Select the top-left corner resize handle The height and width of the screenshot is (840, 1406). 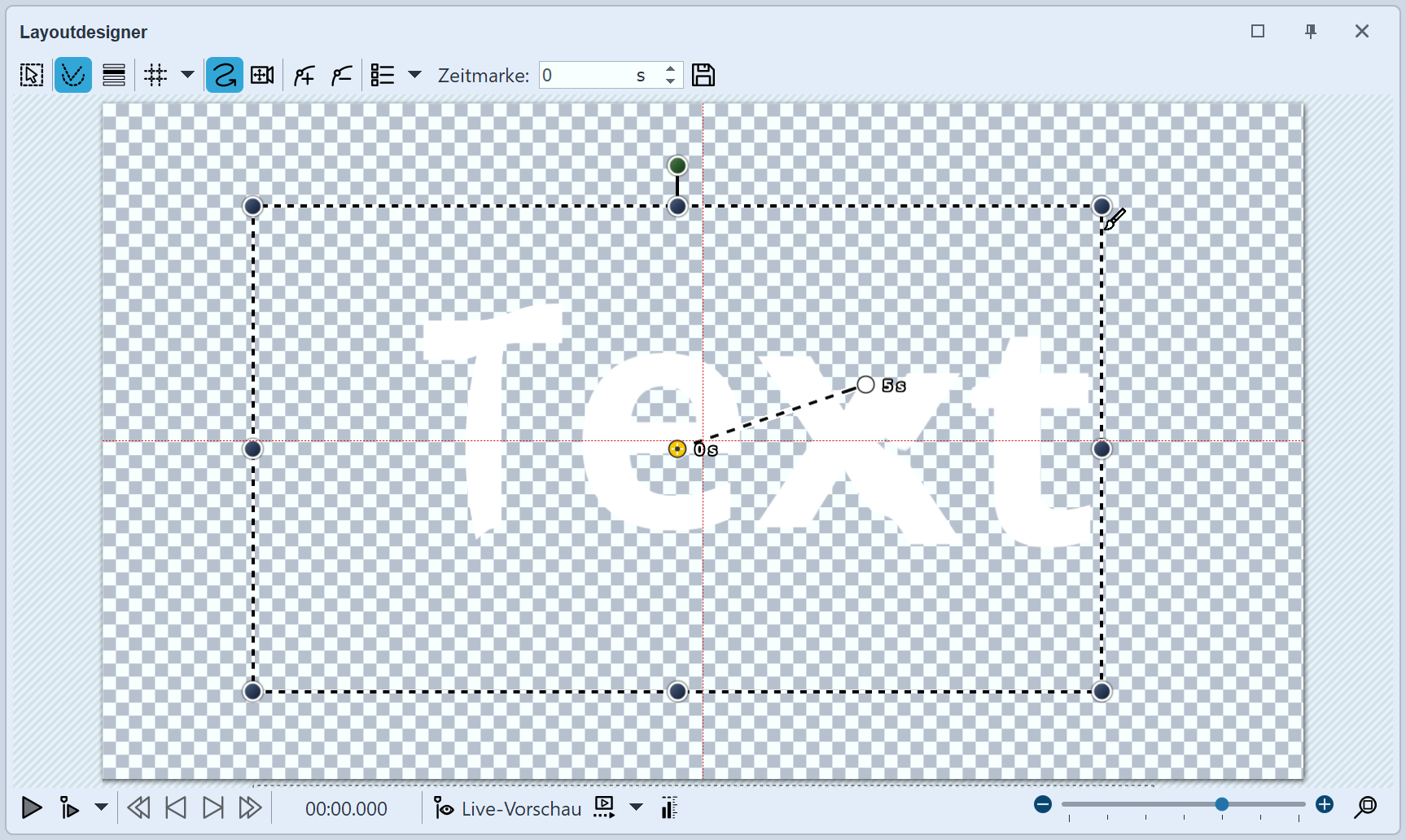pyautogui.click(x=253, y=207)
